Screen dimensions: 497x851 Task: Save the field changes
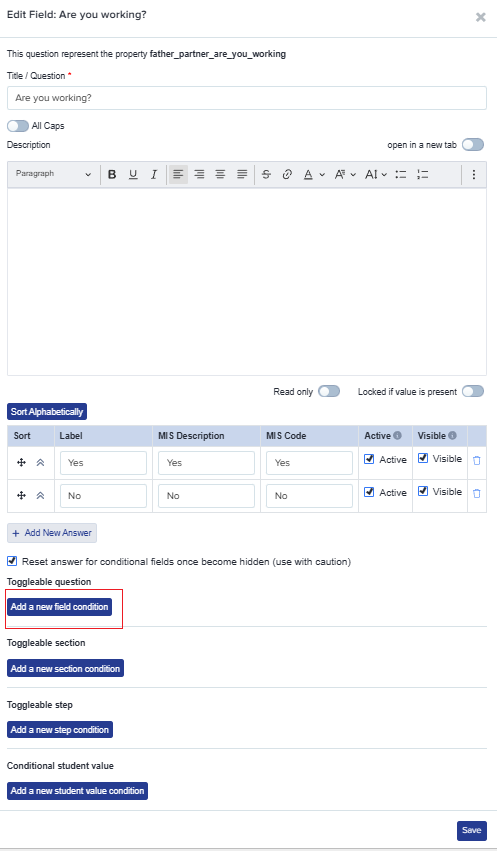(x=472, y=830)
